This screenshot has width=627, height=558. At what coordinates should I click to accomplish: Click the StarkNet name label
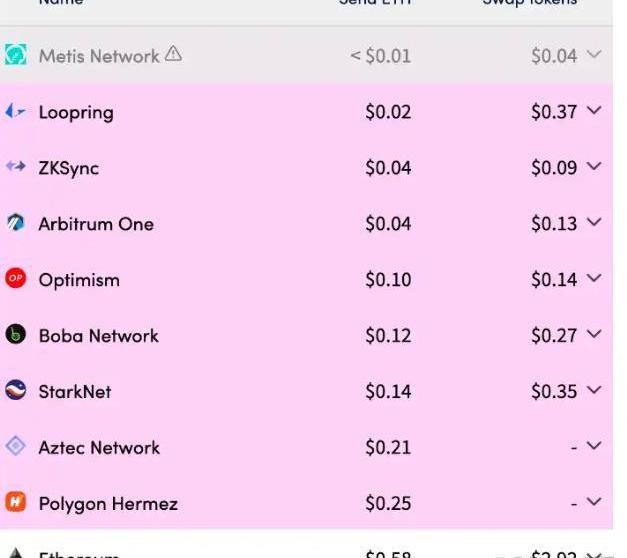75,392
